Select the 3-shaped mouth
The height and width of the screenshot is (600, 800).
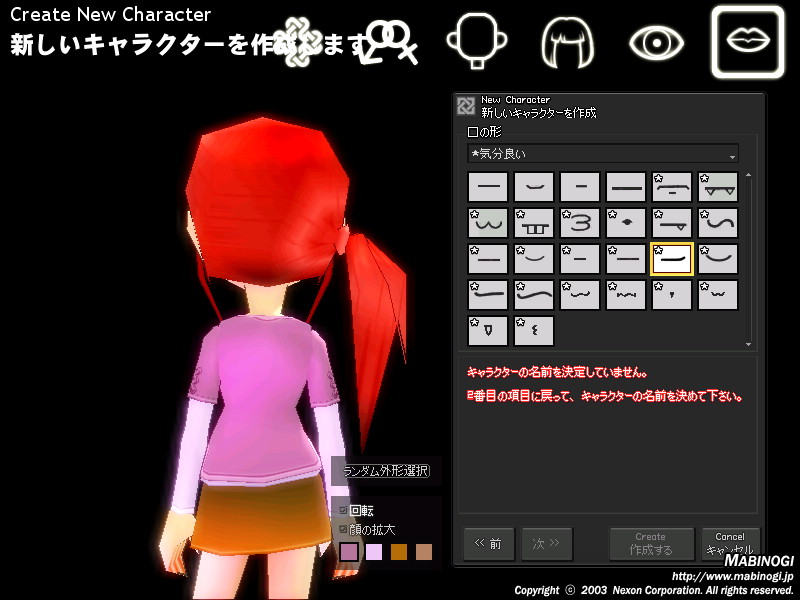580,223
